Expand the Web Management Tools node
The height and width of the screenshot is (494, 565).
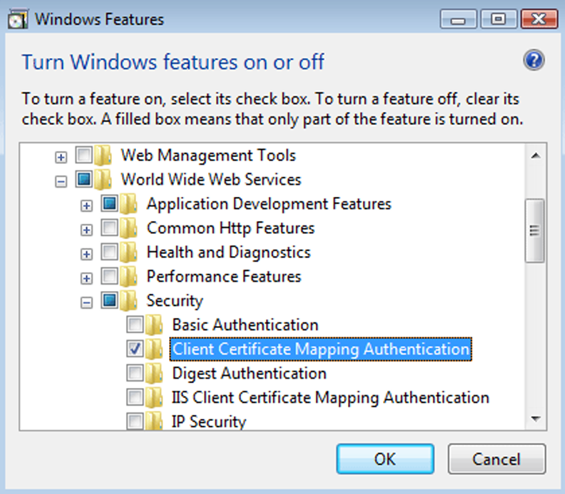coord(61,157)
